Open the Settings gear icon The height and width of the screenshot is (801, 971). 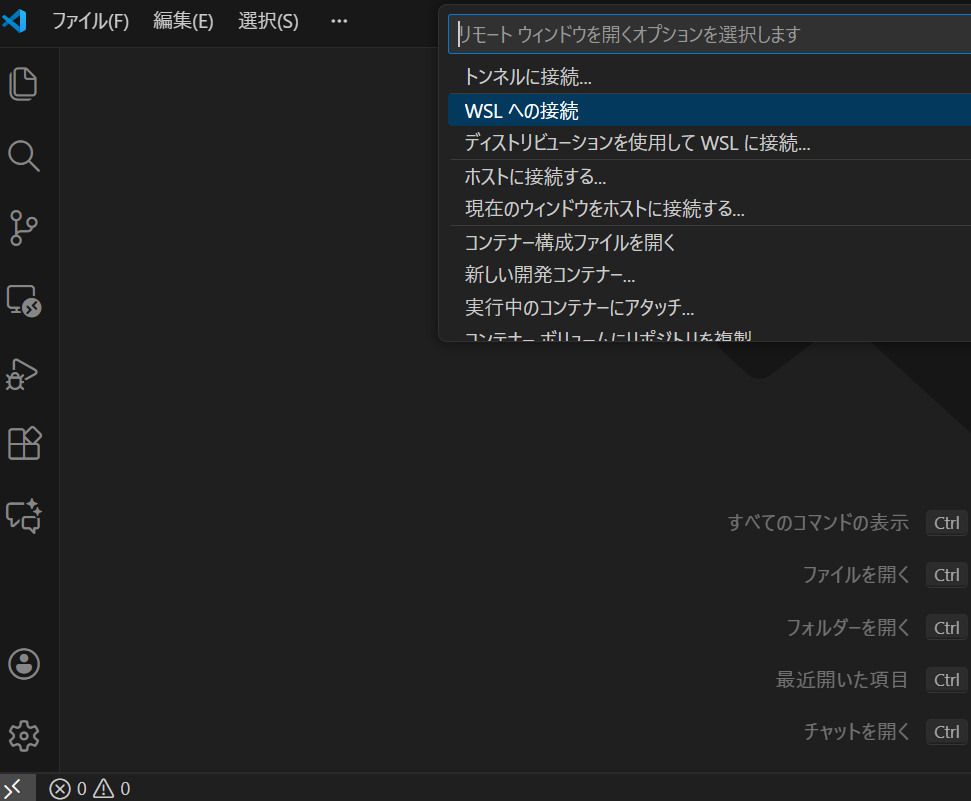pyautogui.click(x=23, y=735)
